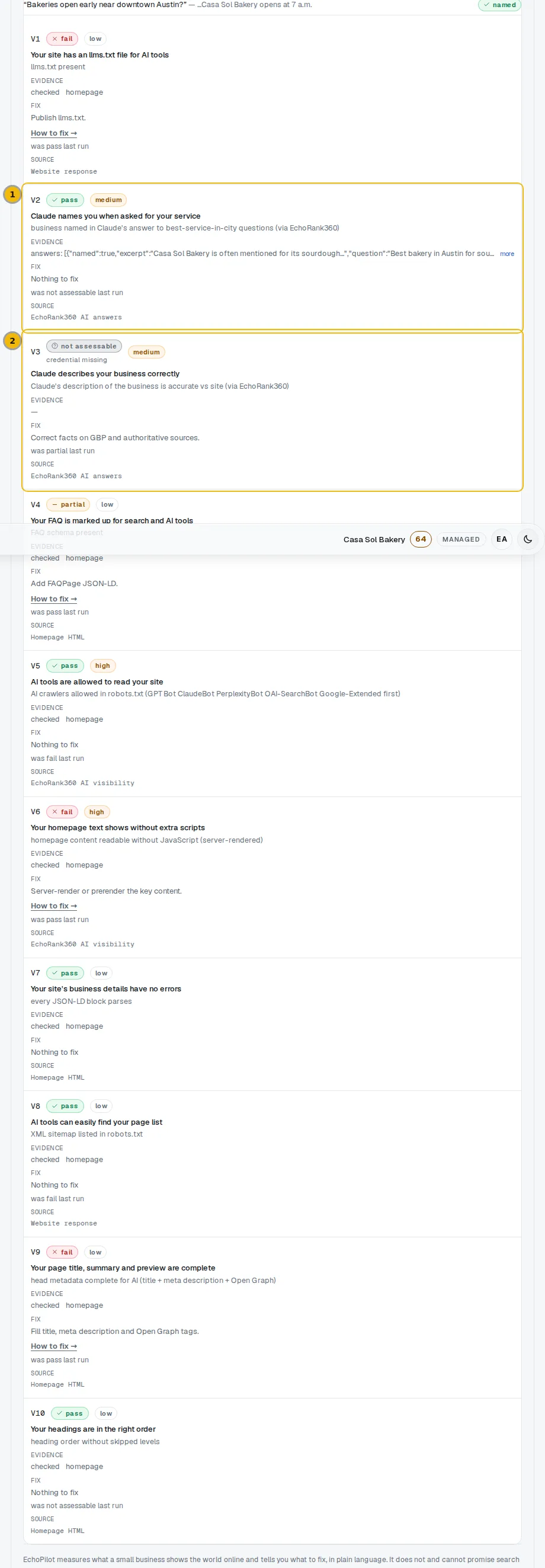This screenshot has width=545, height=1568.
Task: Click the MANAGED plan badge
Action: 460,539
